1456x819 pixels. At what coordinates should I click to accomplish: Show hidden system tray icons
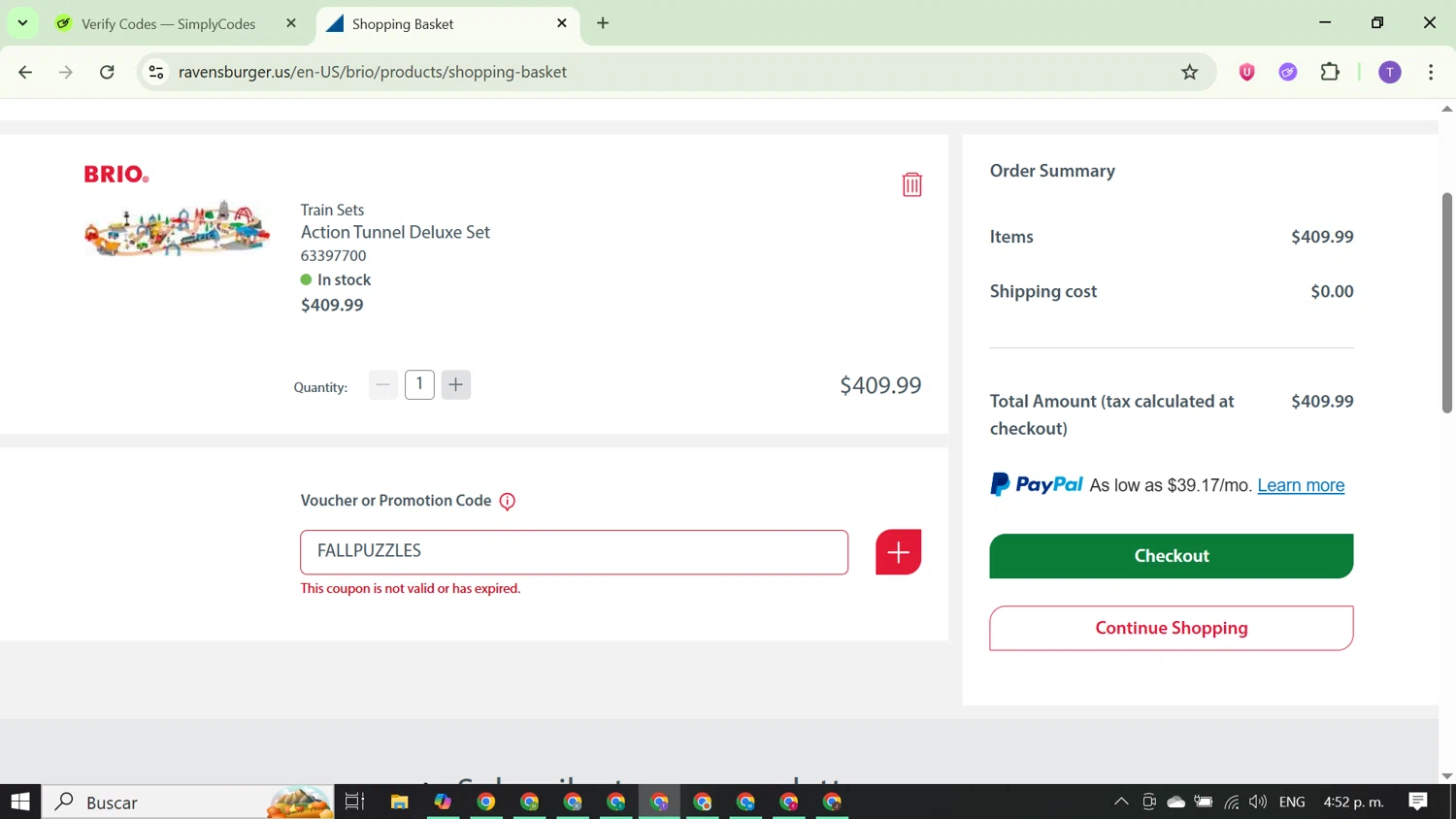(1121, 802)
